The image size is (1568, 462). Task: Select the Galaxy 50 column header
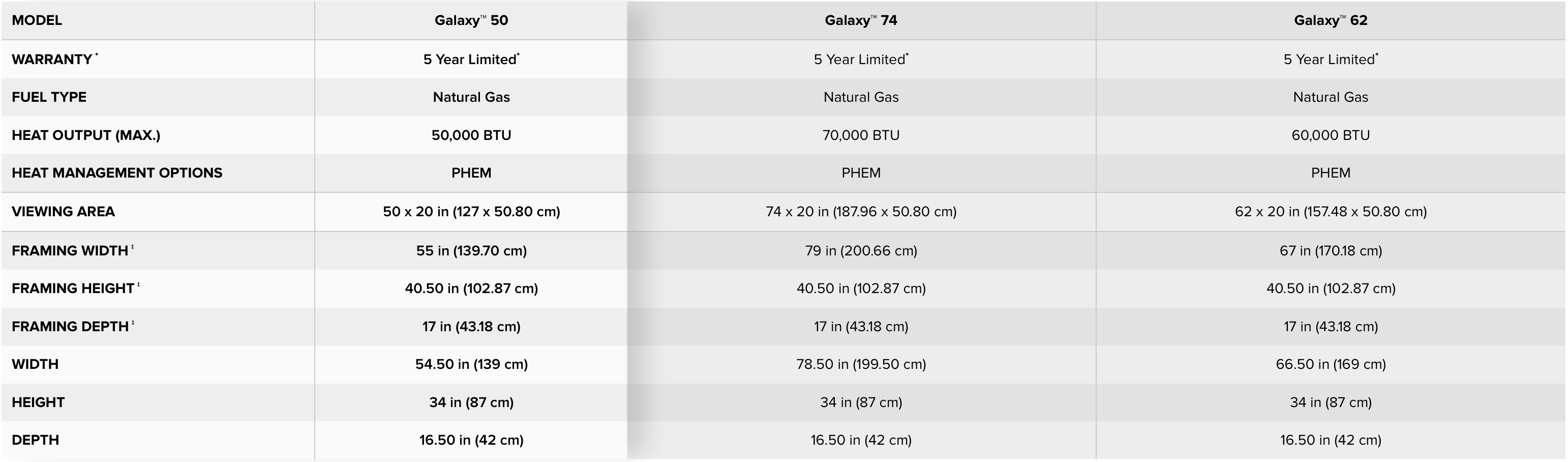click(471, 20)
